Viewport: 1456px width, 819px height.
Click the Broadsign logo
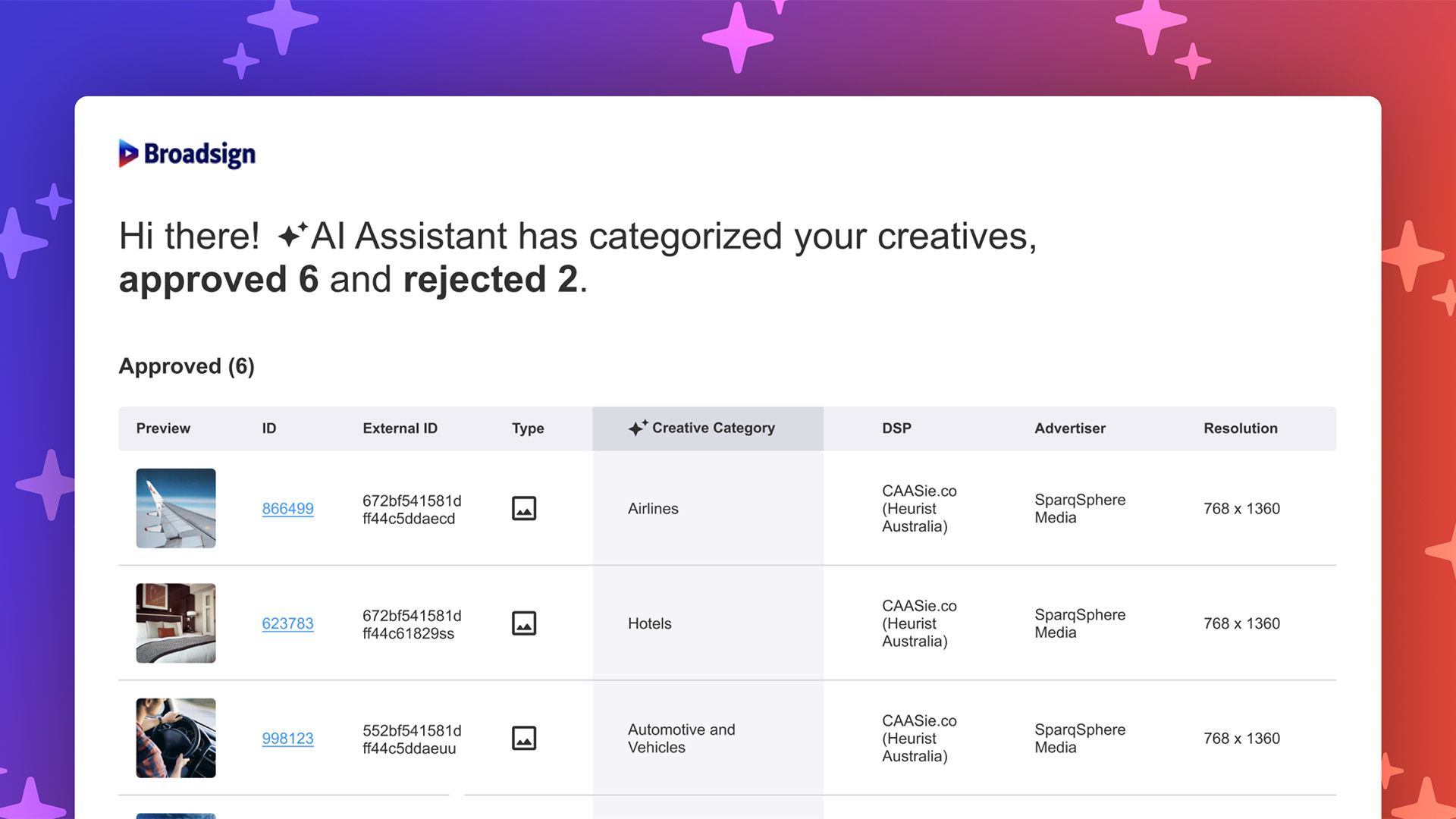pos(187,154)
